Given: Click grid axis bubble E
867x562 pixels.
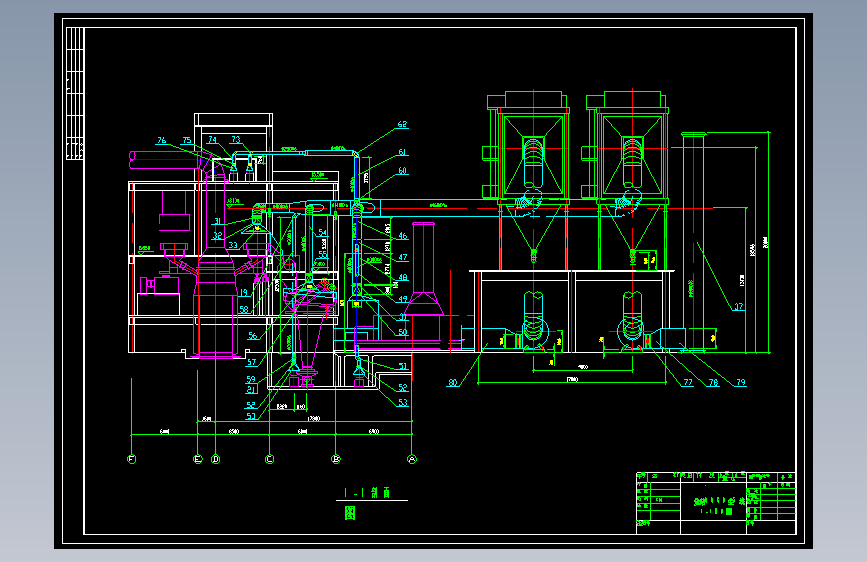Looking at the screenshot, I should point(198,459).
